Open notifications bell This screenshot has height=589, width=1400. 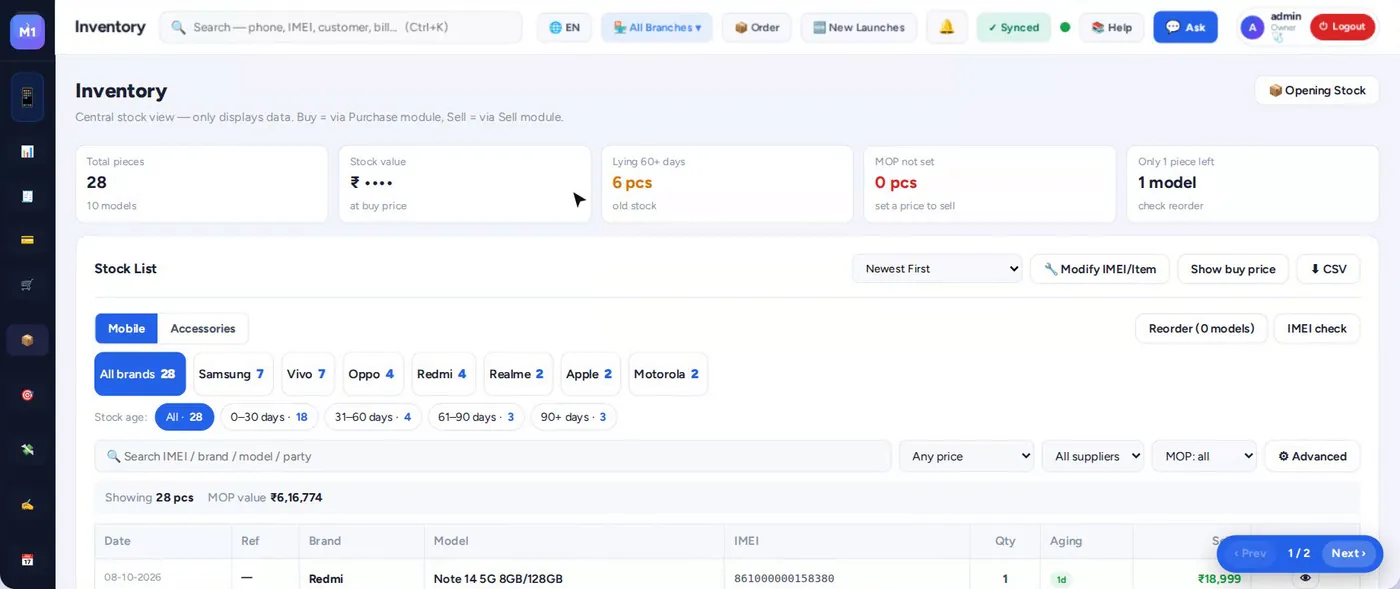pyautogui.click(x=946, y=27)
